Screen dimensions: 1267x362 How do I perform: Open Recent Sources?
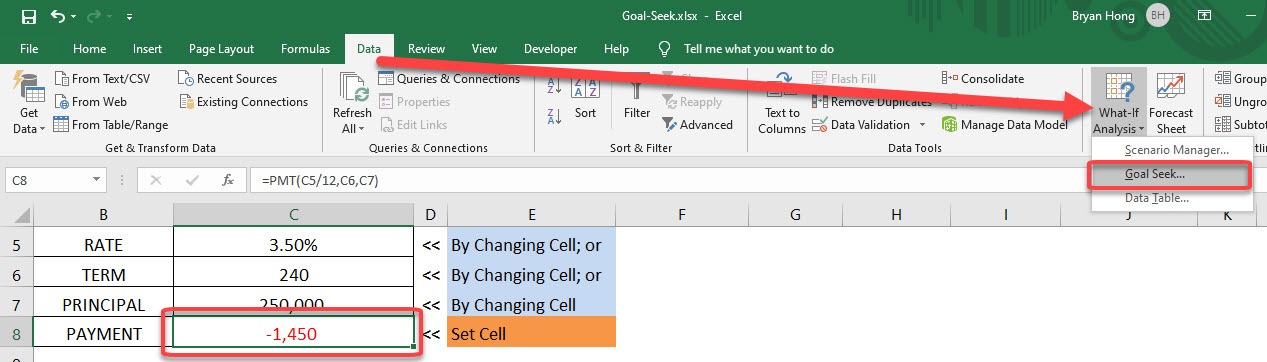[x=227, y=79]
